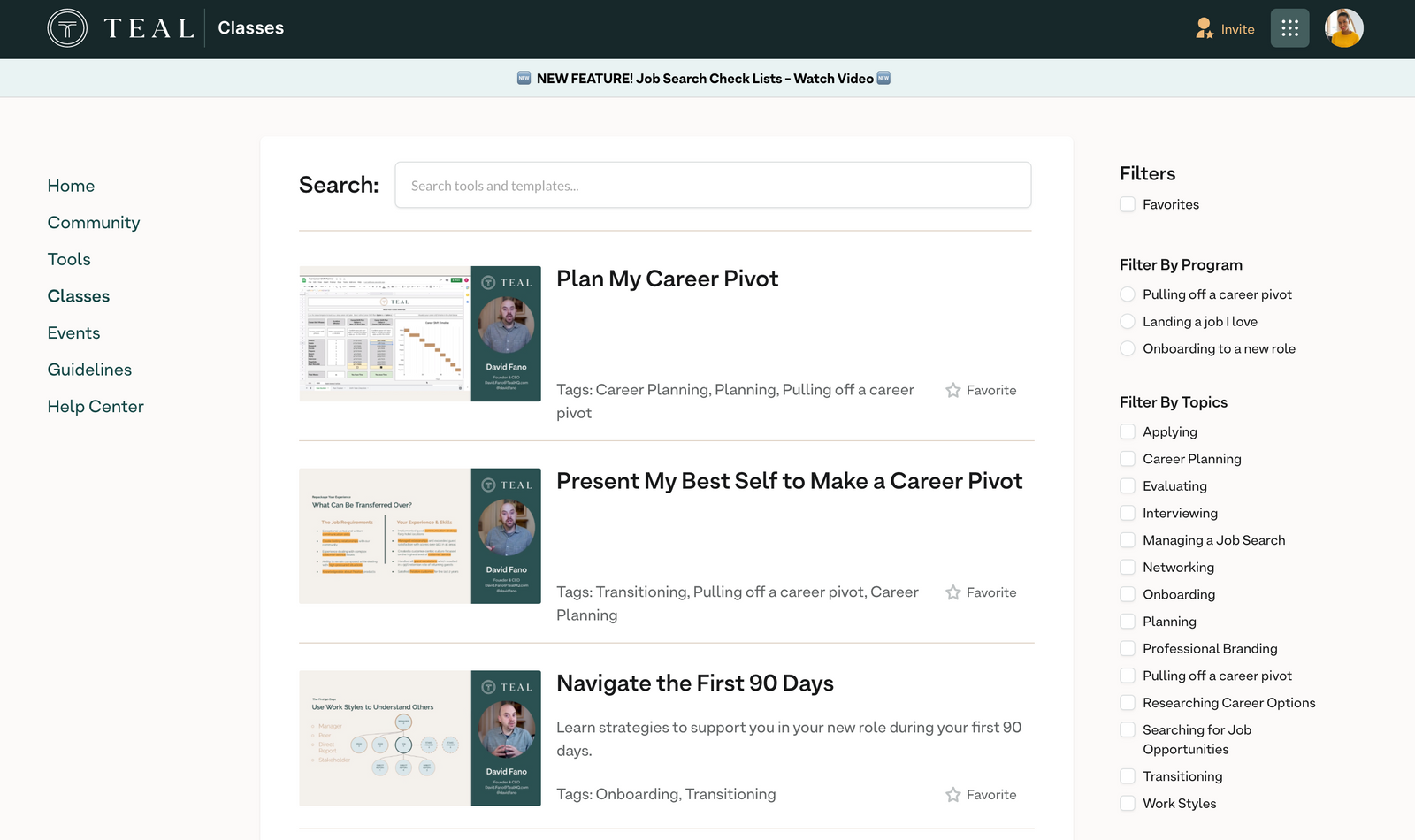
Task: Enable the Career Planning topic filter
Action: (1128, 458)
